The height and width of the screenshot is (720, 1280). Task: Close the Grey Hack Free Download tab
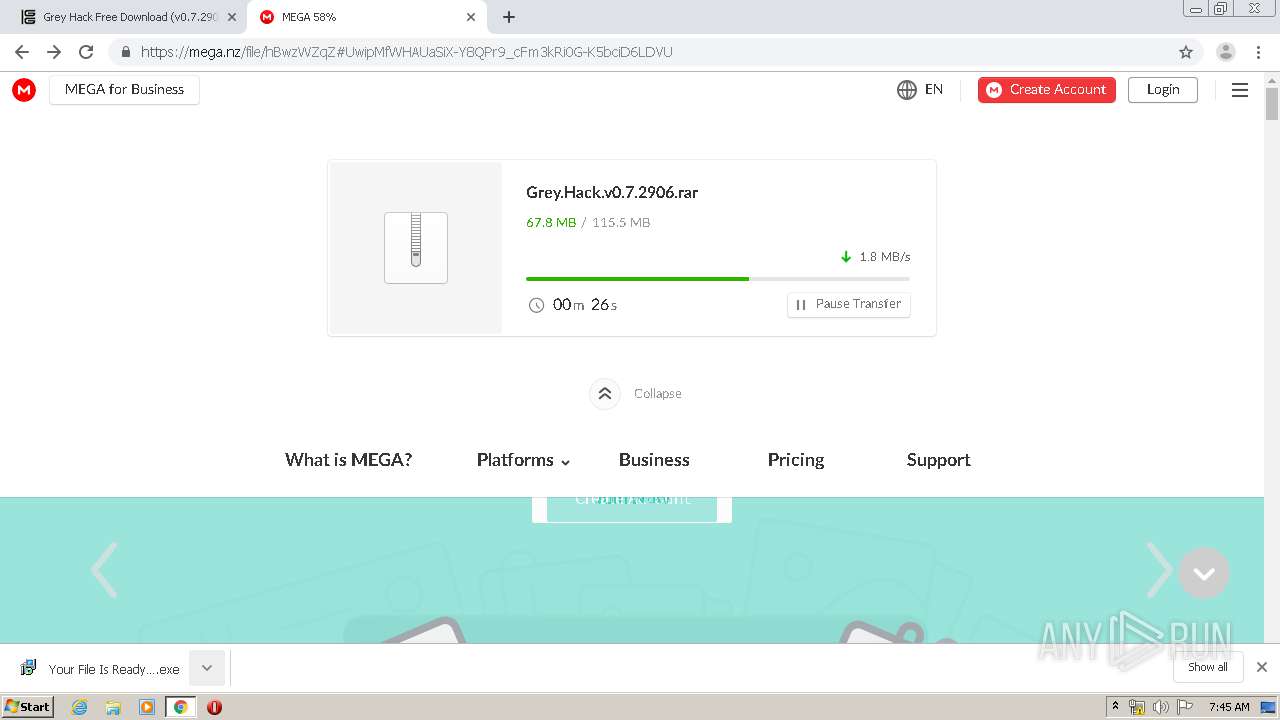231,17
